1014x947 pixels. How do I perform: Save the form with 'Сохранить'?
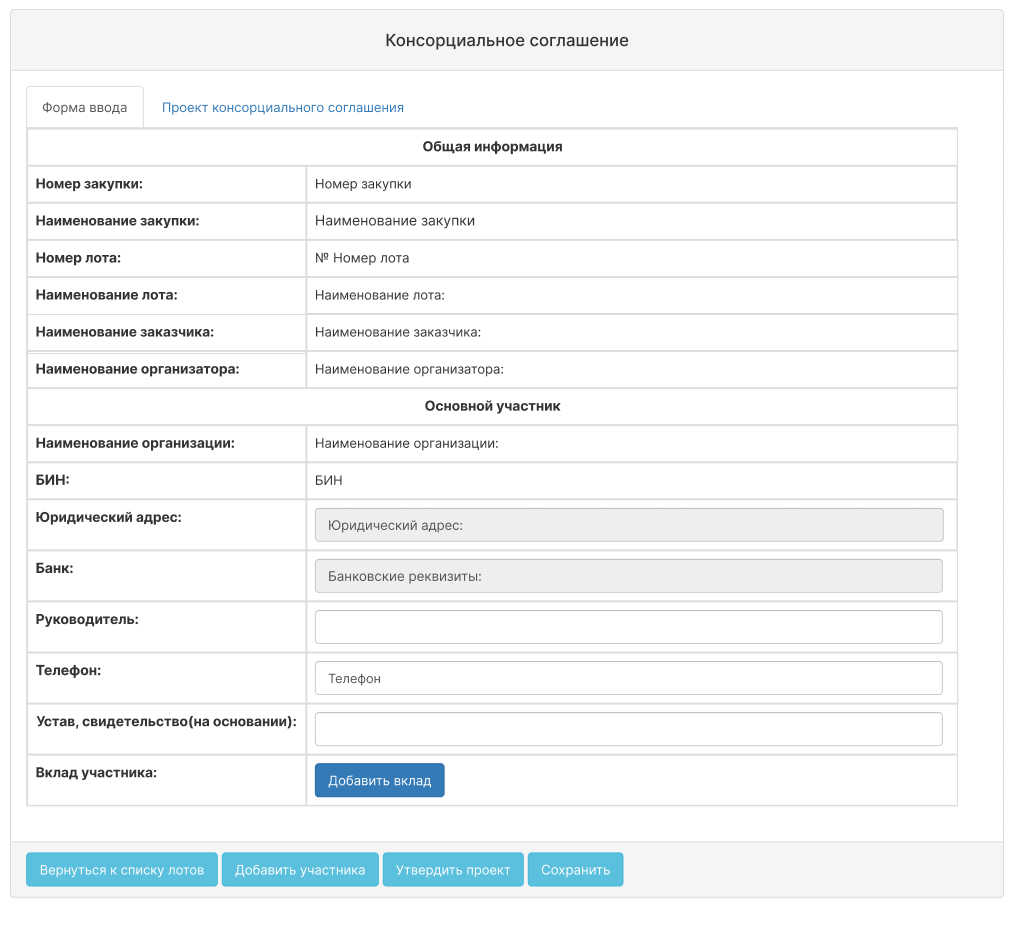[575, 869]
